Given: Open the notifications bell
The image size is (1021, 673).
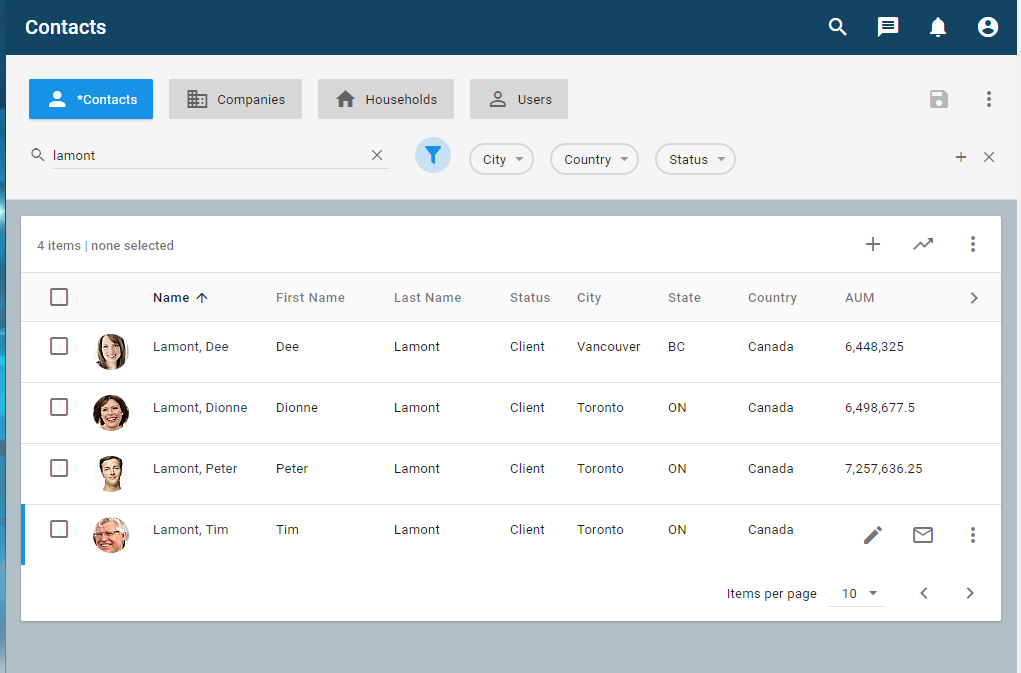Looking at the screenshot, I should point(938,27).
